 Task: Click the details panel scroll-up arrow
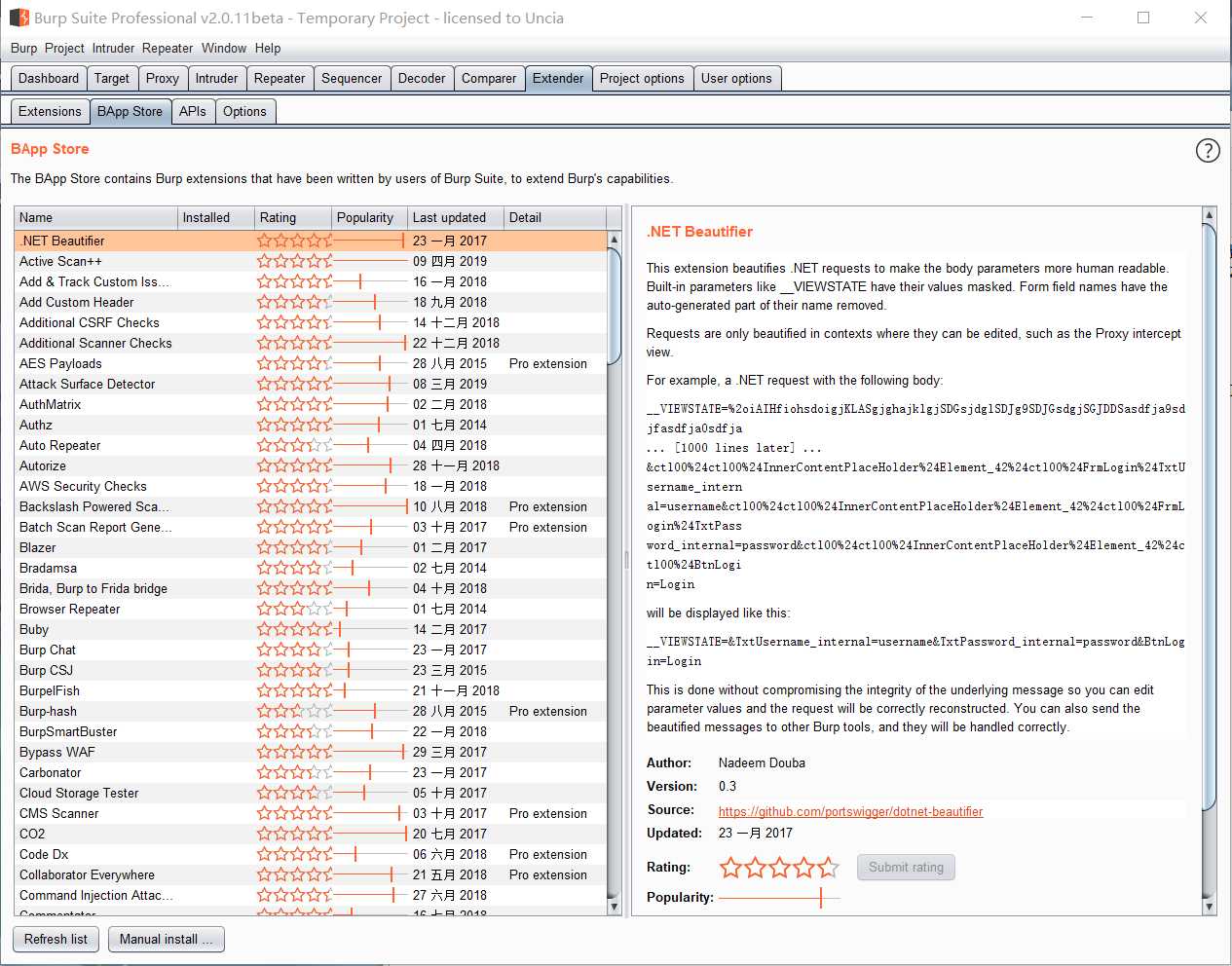click(1210, 215)
